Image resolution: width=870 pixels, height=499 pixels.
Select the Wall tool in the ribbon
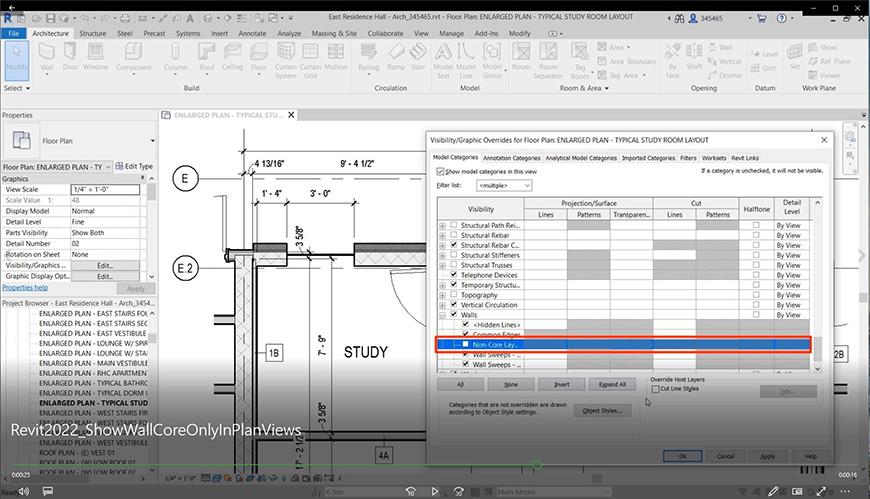point(47,58)
